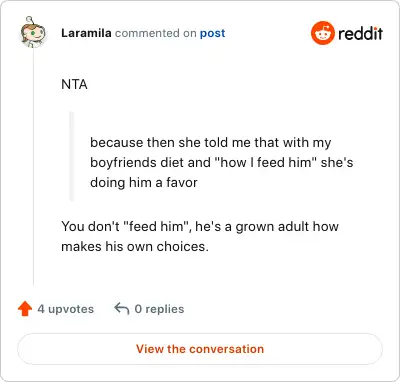Select the "0 replies" count

click(159, 309)
